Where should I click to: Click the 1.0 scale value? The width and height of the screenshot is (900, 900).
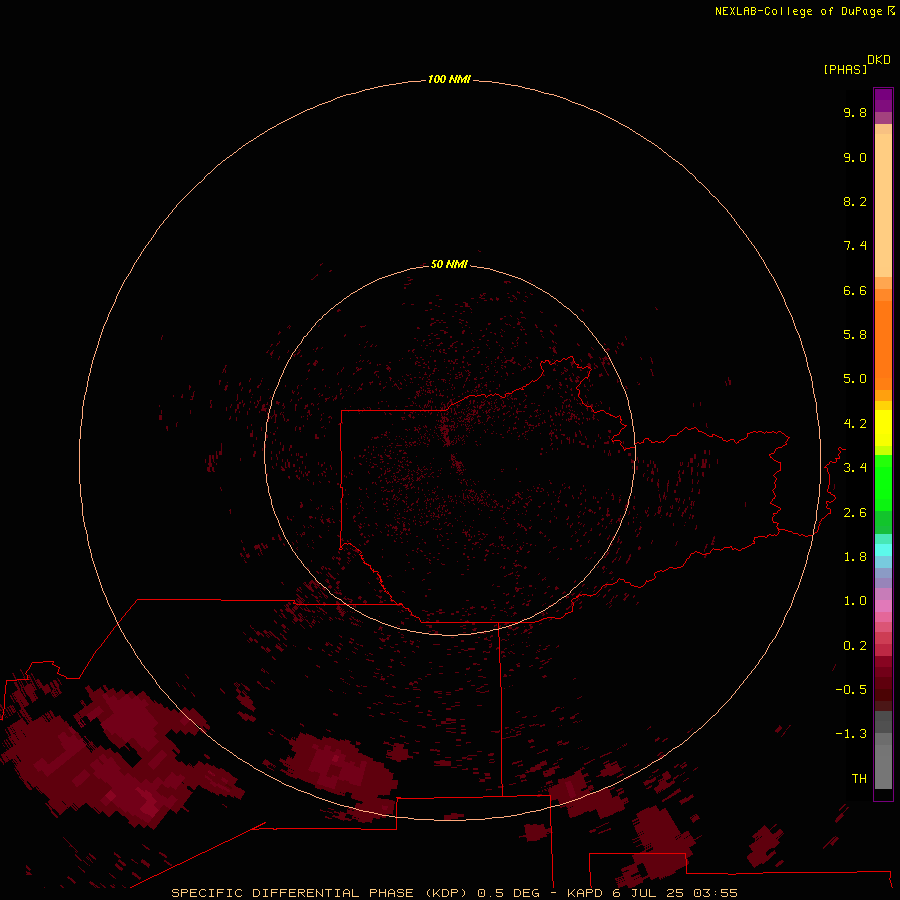855,601
